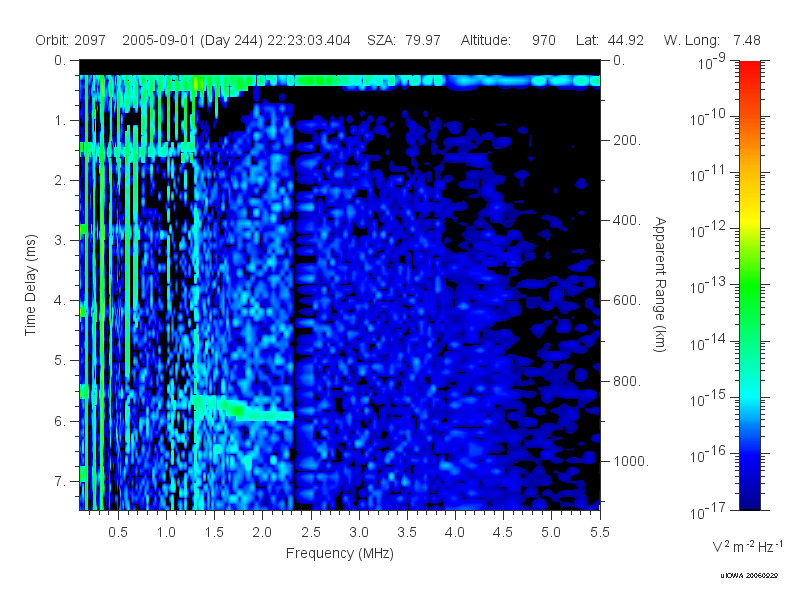Click the Orbit: 2097 header text
This screenshot has height=600, width=800.
click(x=70, y=40)
